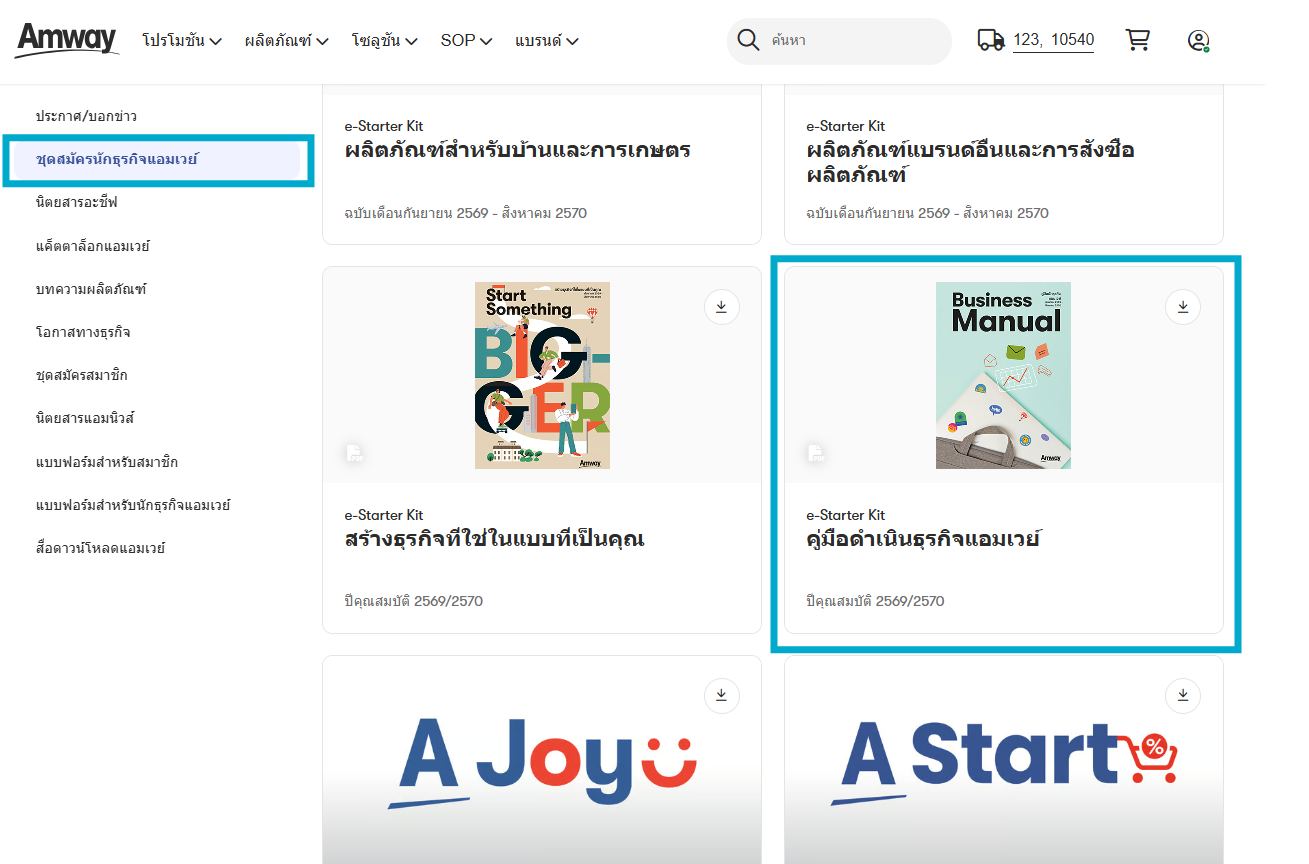Click the search magnifier icon

[748, 40]
